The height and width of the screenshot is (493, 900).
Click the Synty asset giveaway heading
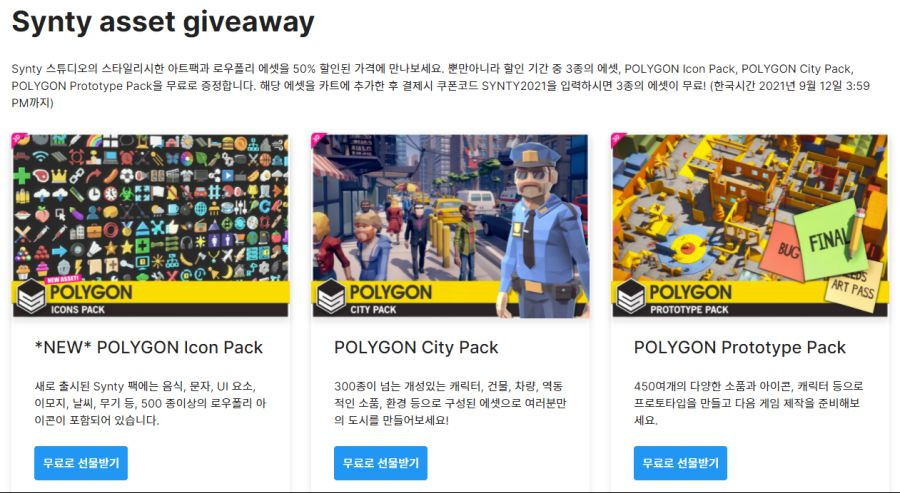[163, 22]
